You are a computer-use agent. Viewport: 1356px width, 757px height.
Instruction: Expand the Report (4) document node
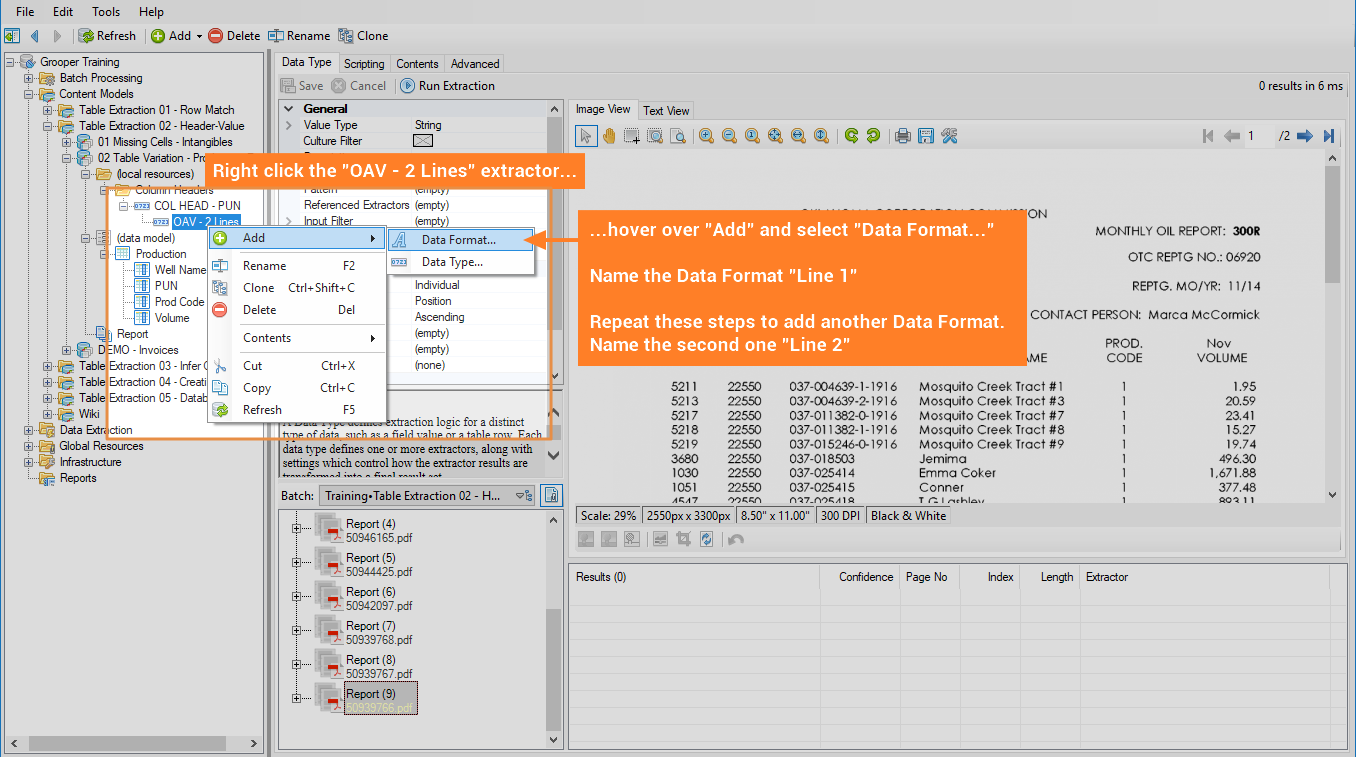tap(296, 529)
